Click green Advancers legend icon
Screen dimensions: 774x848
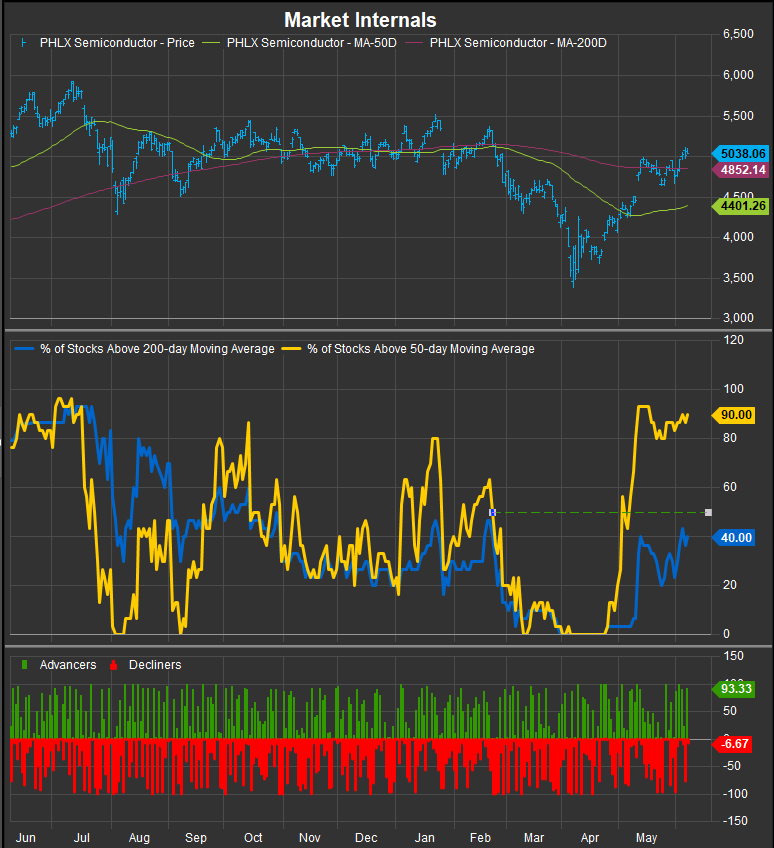tap(24, 665)
